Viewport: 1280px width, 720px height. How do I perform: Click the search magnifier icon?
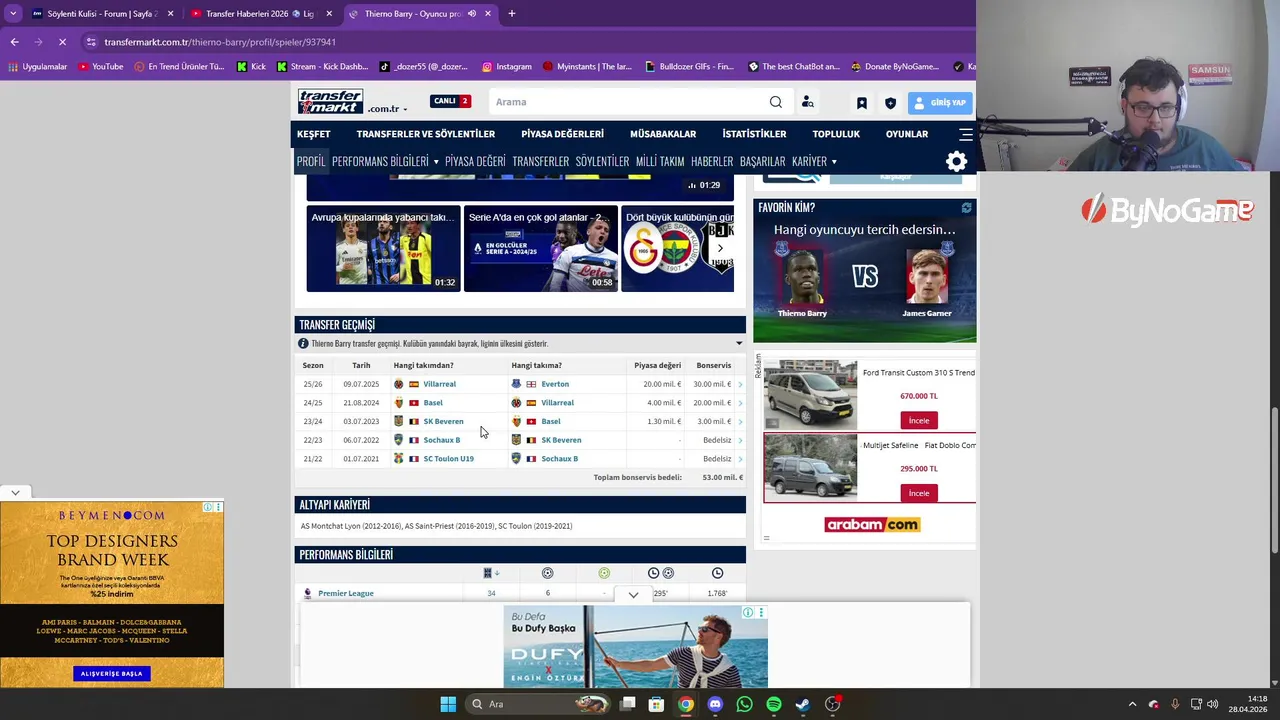pos(776,102)
